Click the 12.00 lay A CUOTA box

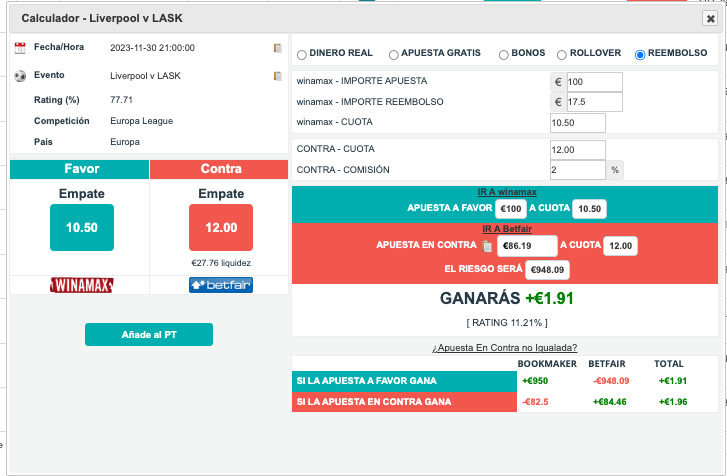(620, 246)
